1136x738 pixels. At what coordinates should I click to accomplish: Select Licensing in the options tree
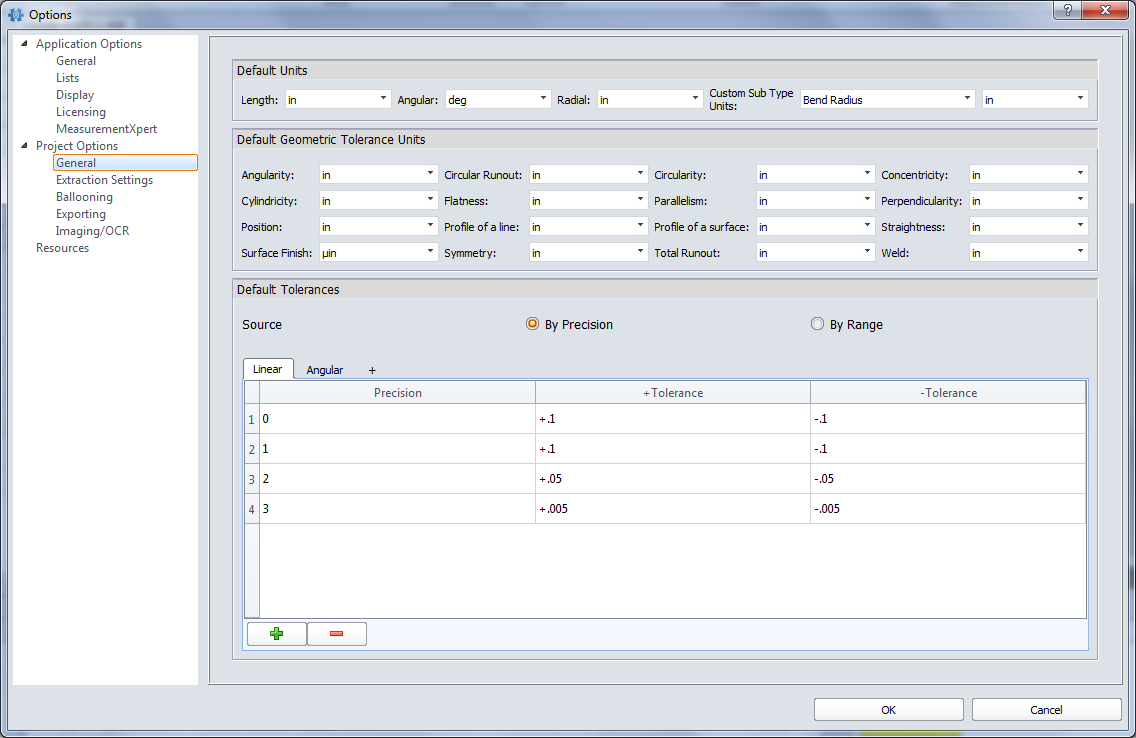coord(81,112)
